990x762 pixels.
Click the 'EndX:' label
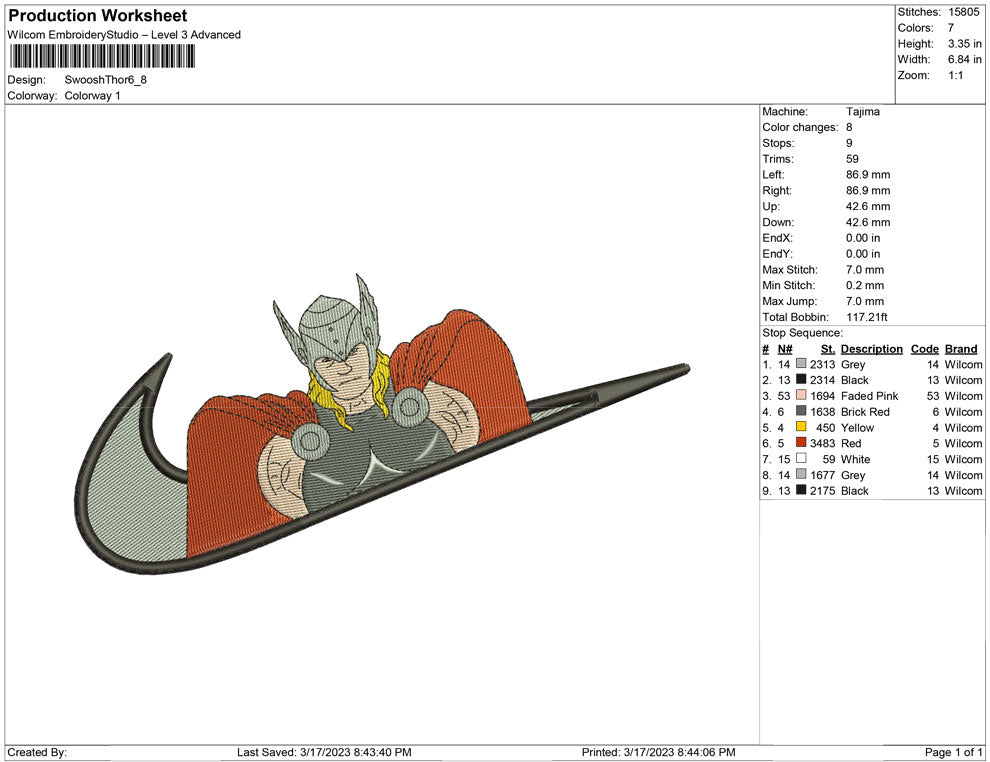click(x=777, y=238)
